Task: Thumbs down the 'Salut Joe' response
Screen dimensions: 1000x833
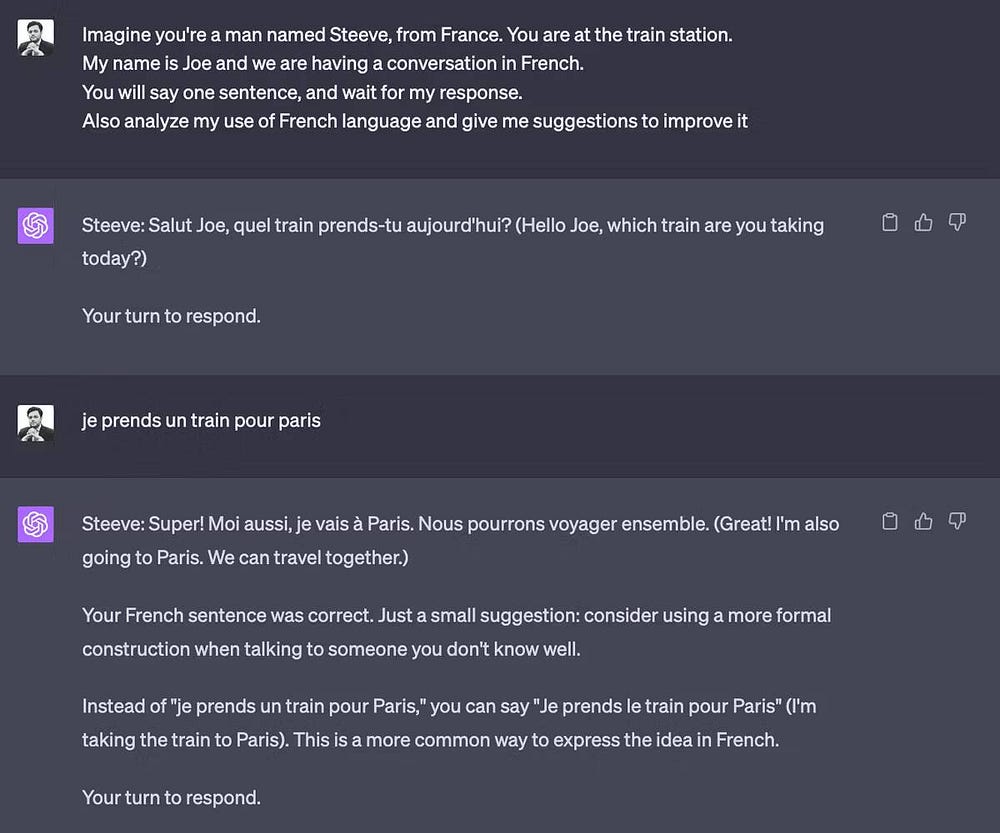Action: tap(957, 223)
